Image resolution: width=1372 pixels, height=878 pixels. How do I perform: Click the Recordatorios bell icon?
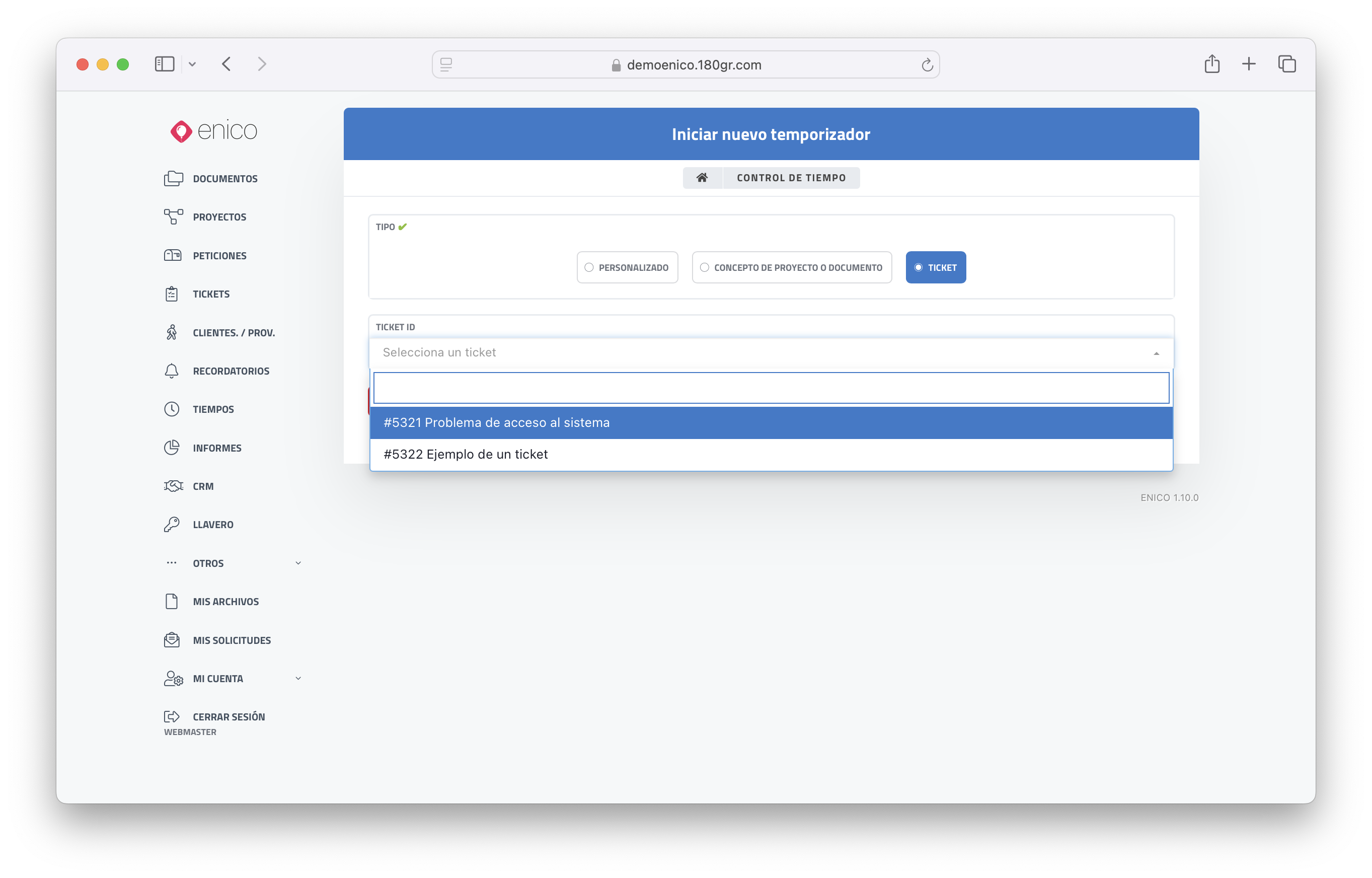pyautogui.click(x=172, y=371)
